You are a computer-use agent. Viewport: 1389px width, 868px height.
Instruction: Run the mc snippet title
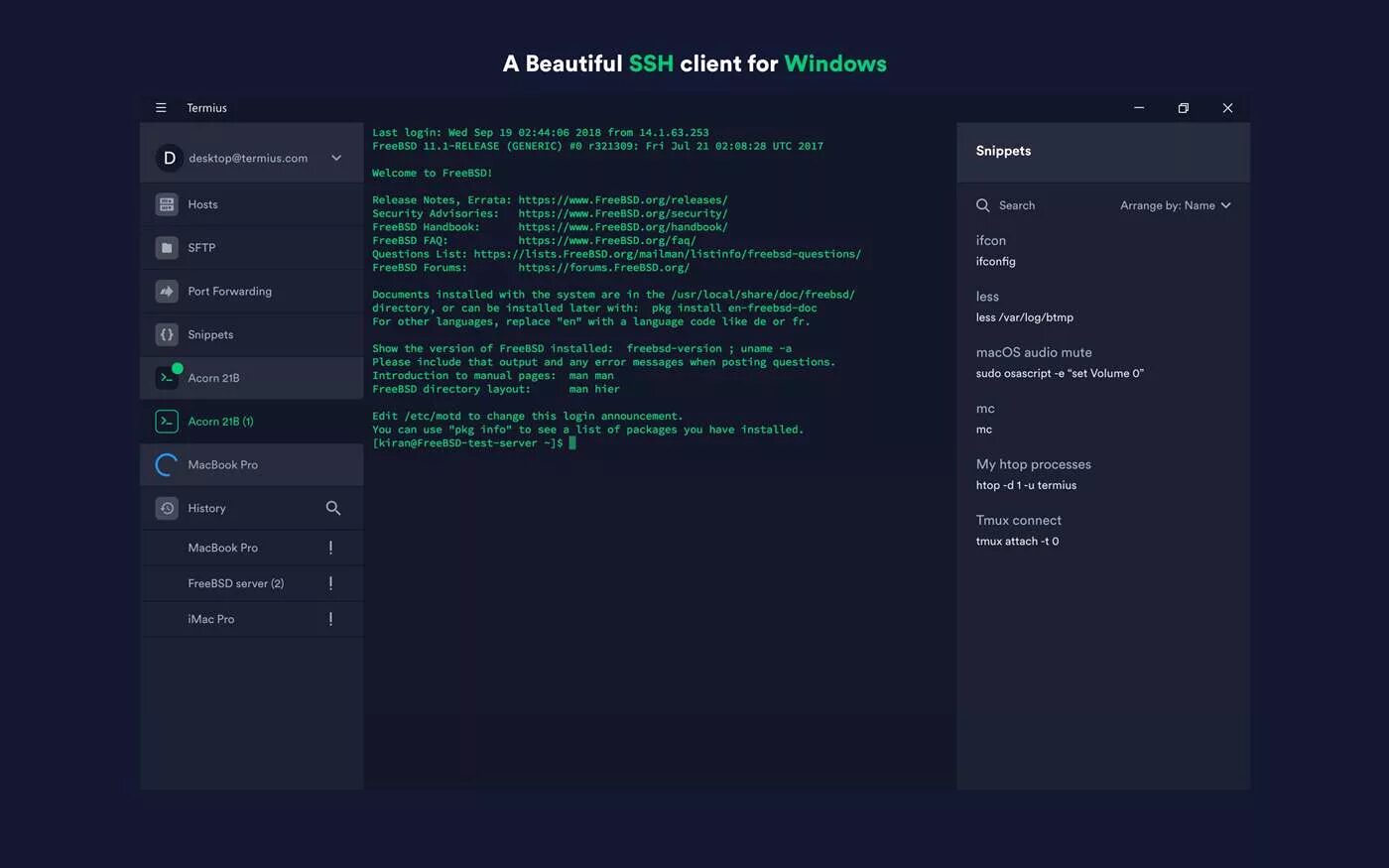(985, 408)
